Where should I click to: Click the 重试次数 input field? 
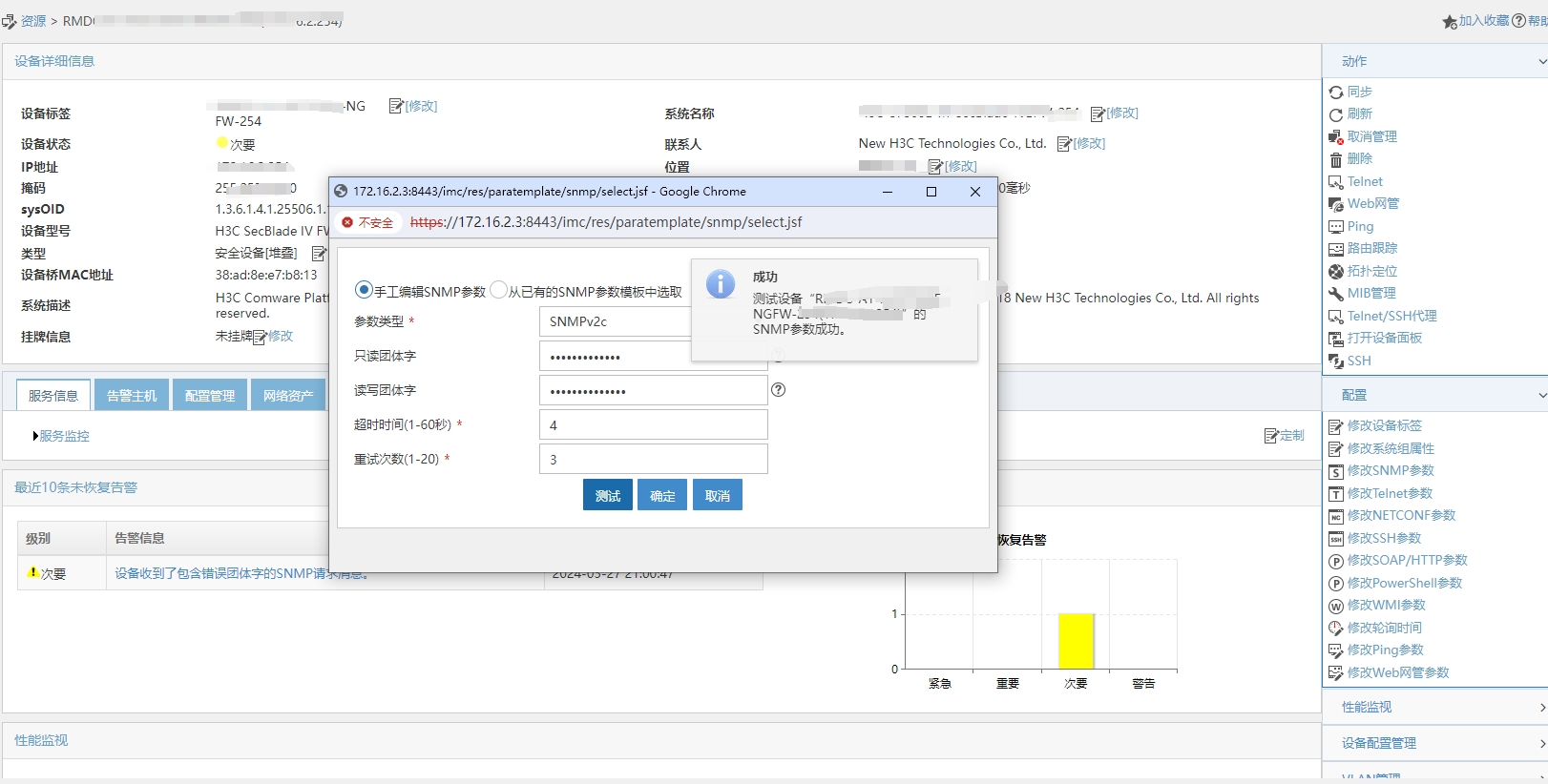[x=654, y=459]
